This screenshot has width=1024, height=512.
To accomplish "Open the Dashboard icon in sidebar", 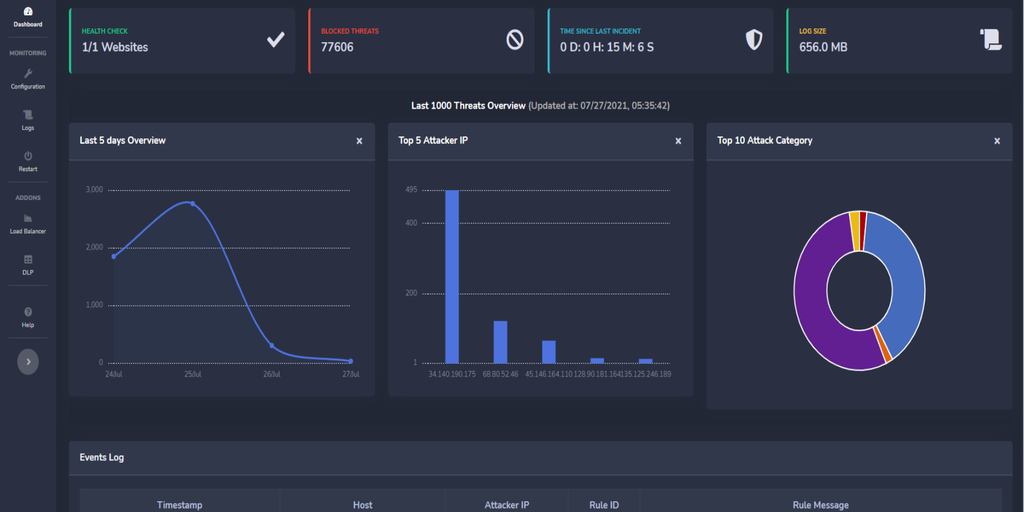I will [28, 11].
